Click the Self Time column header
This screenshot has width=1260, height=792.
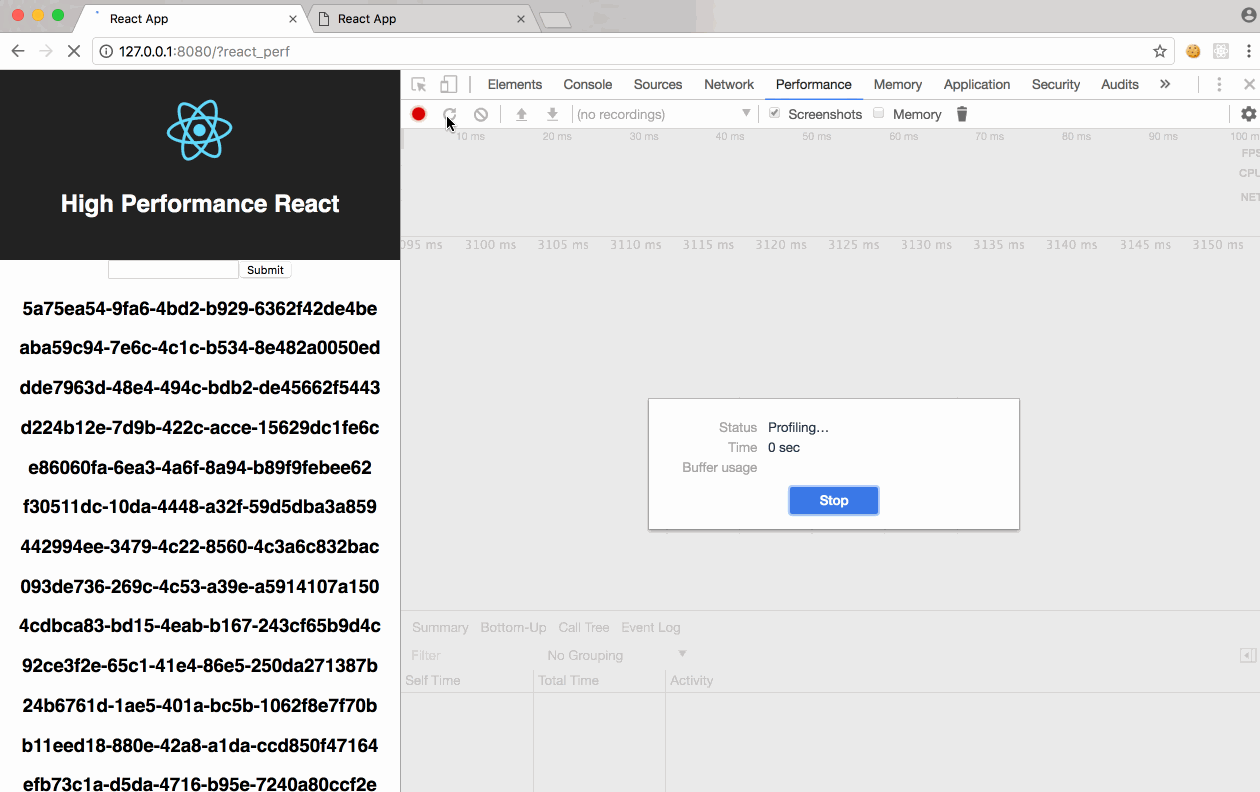(467, 680)
